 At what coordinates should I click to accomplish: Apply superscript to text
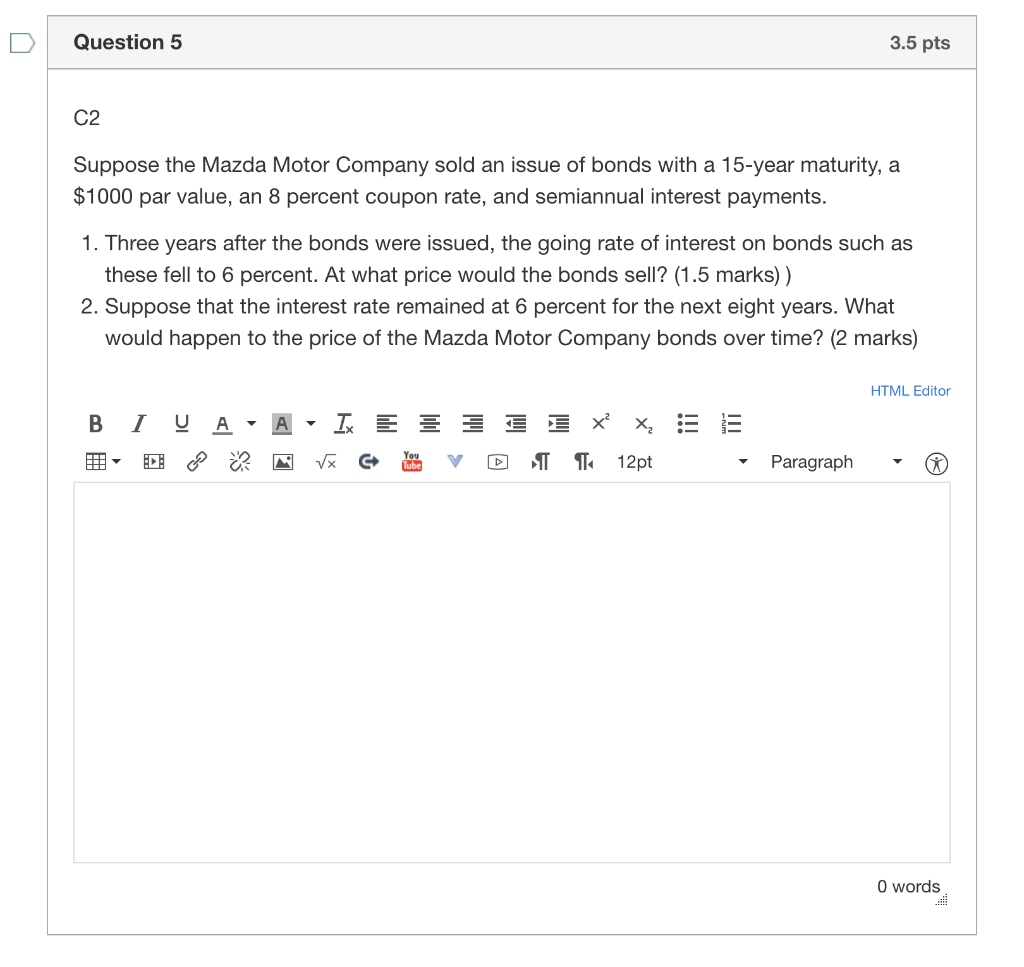pyautogui.click(x=598, y=422)
